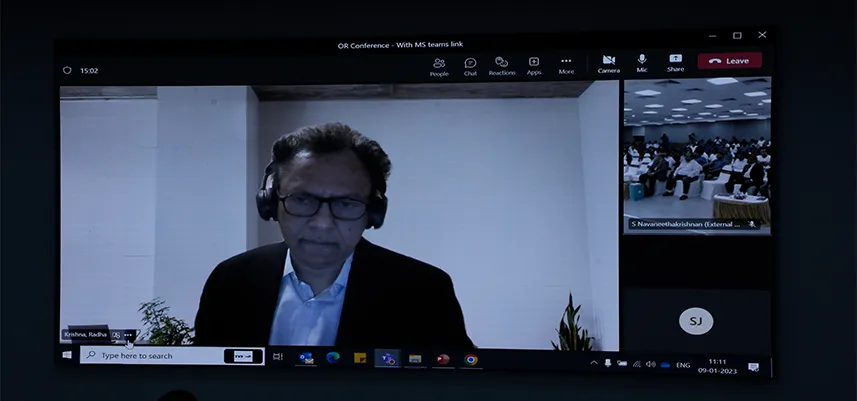Leave the meeting

730,61
